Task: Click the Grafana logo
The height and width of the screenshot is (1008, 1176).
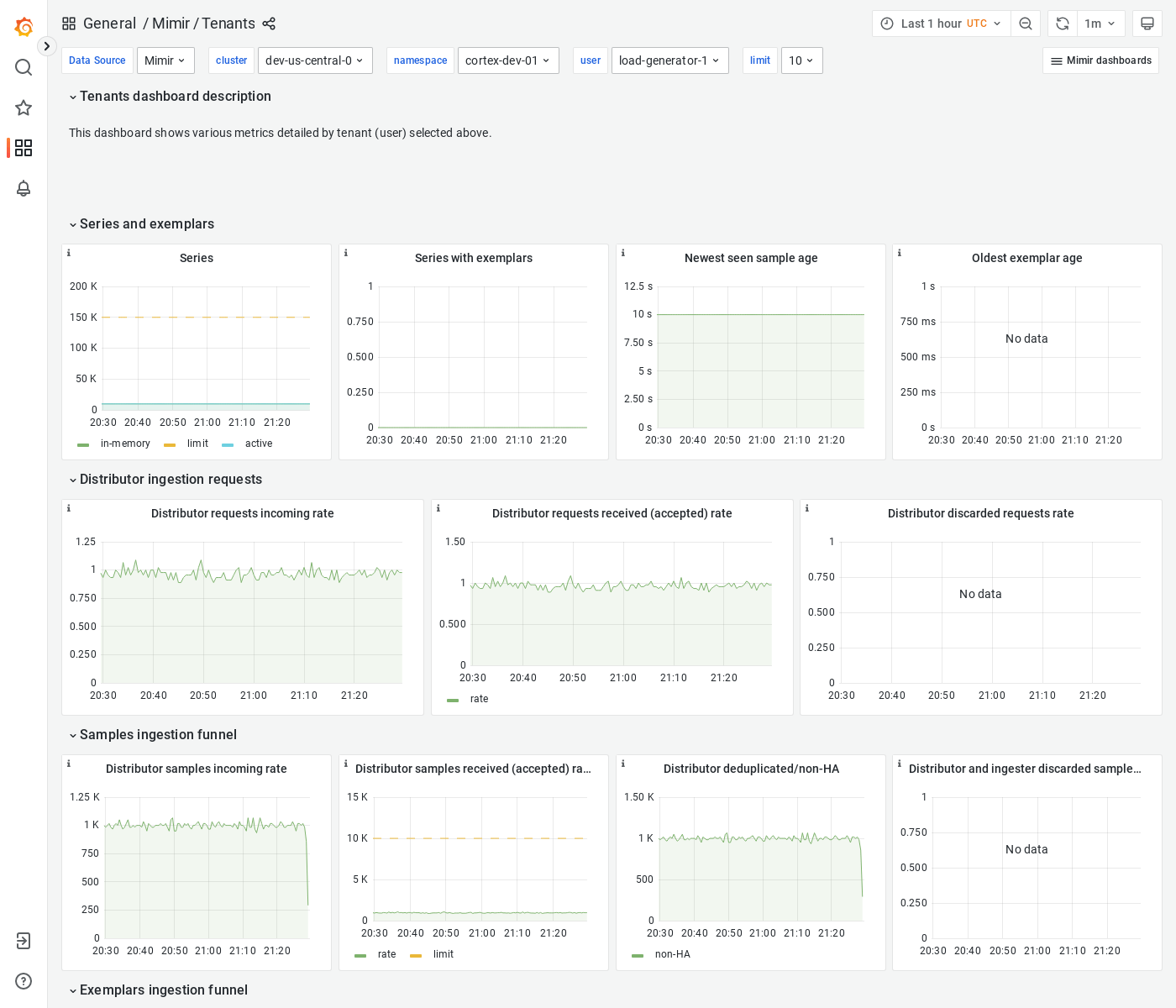Action: tap(24, 27)
